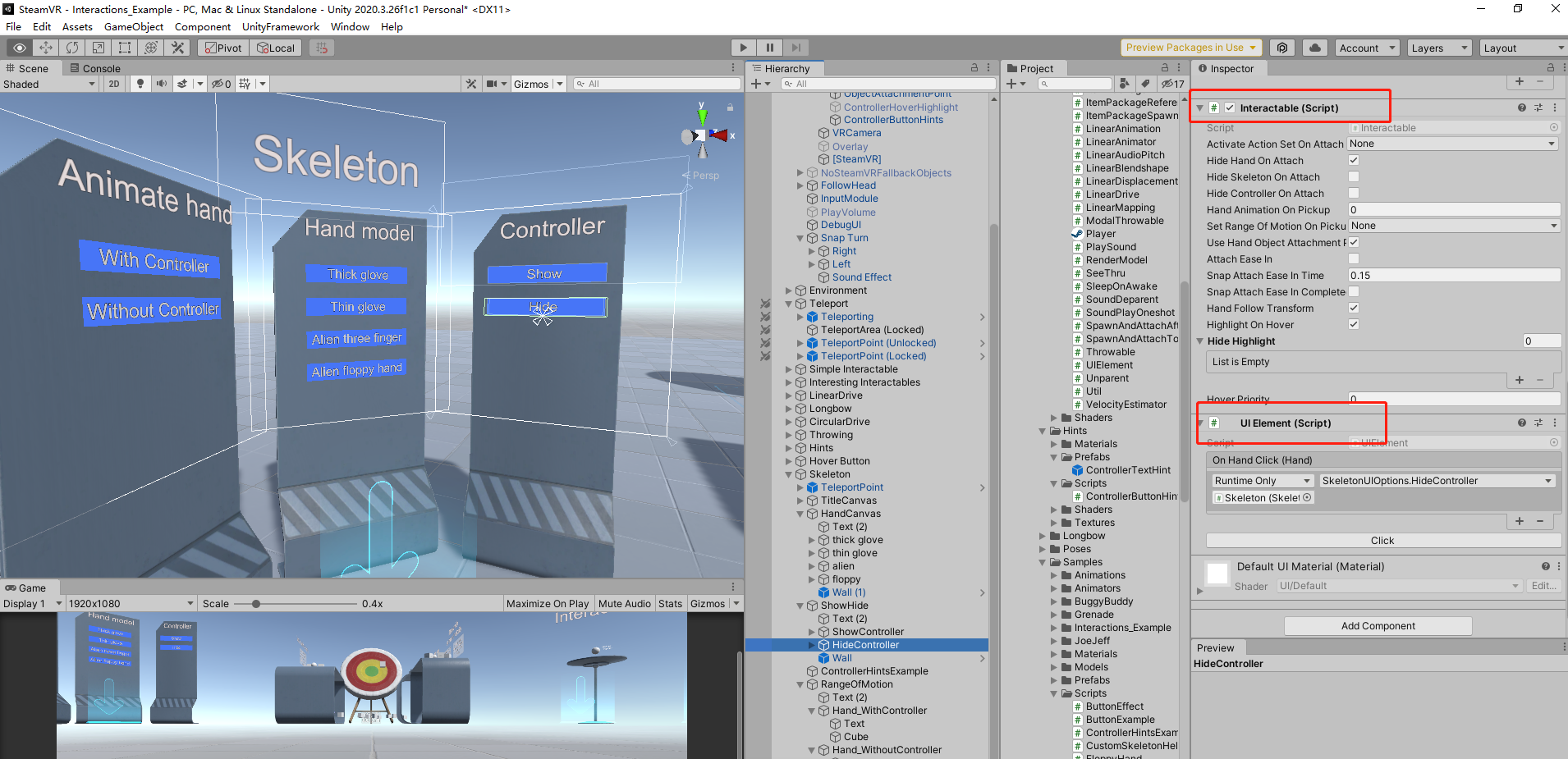Open SkeletonUIOptions.HideController function dropdown
This screenshot has height=759, width=1568.
tap(1437, 481)
